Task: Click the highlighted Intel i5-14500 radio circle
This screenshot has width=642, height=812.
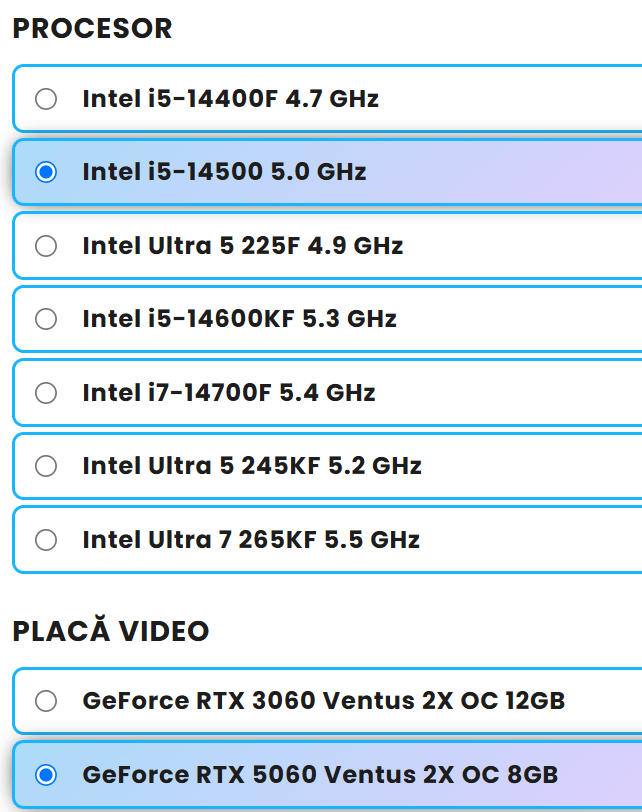Action: [45, 172]
